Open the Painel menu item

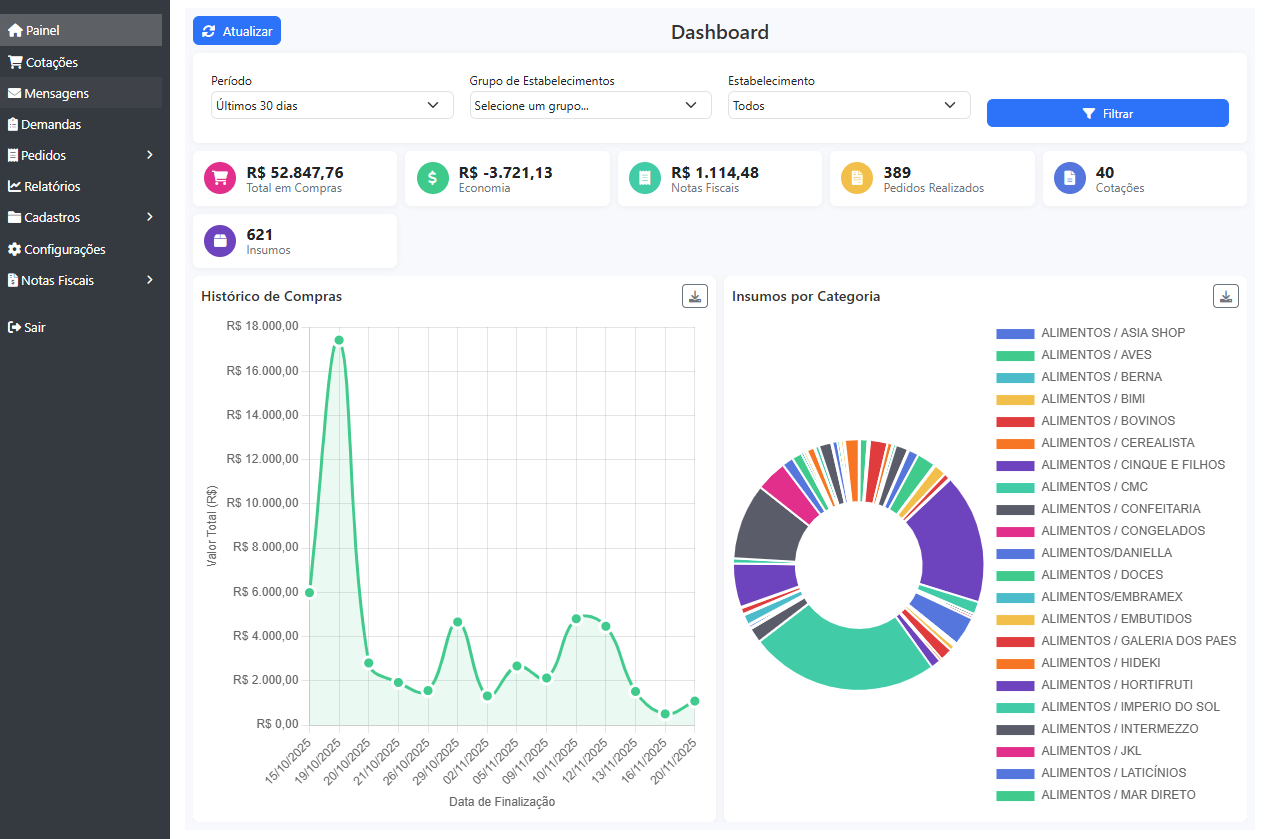(x=40, y=30)
